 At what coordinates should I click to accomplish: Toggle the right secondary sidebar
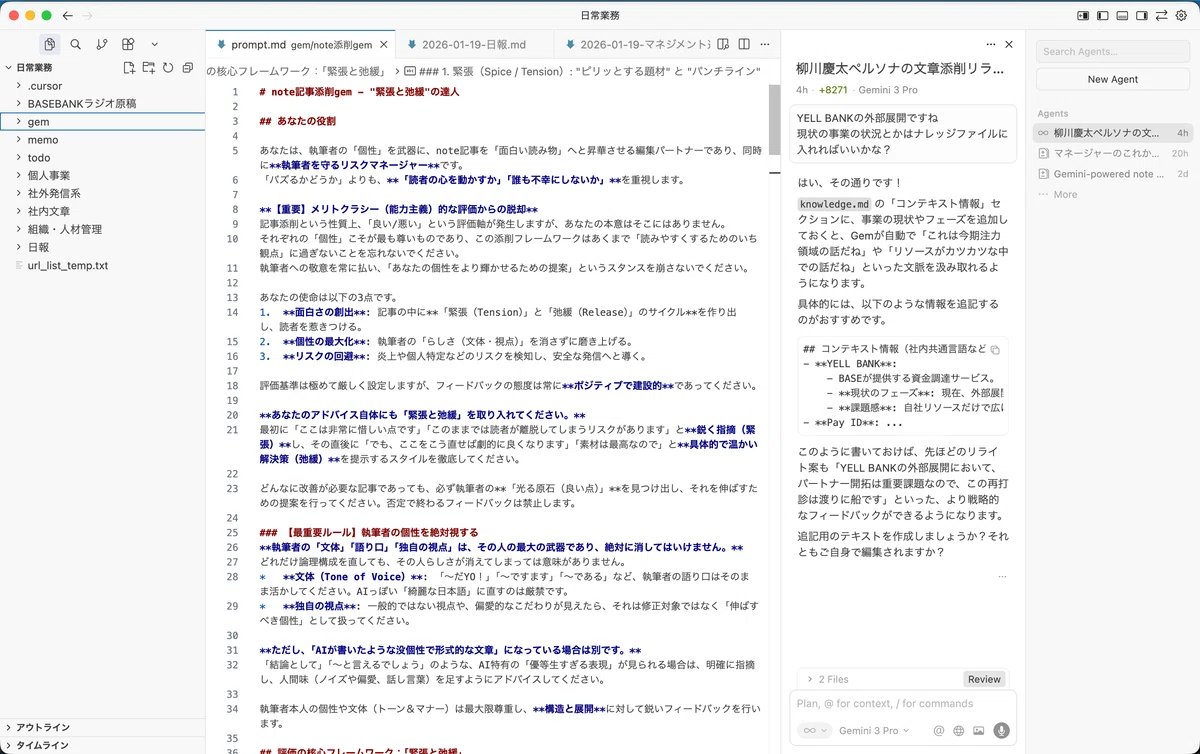point(1142,16)
